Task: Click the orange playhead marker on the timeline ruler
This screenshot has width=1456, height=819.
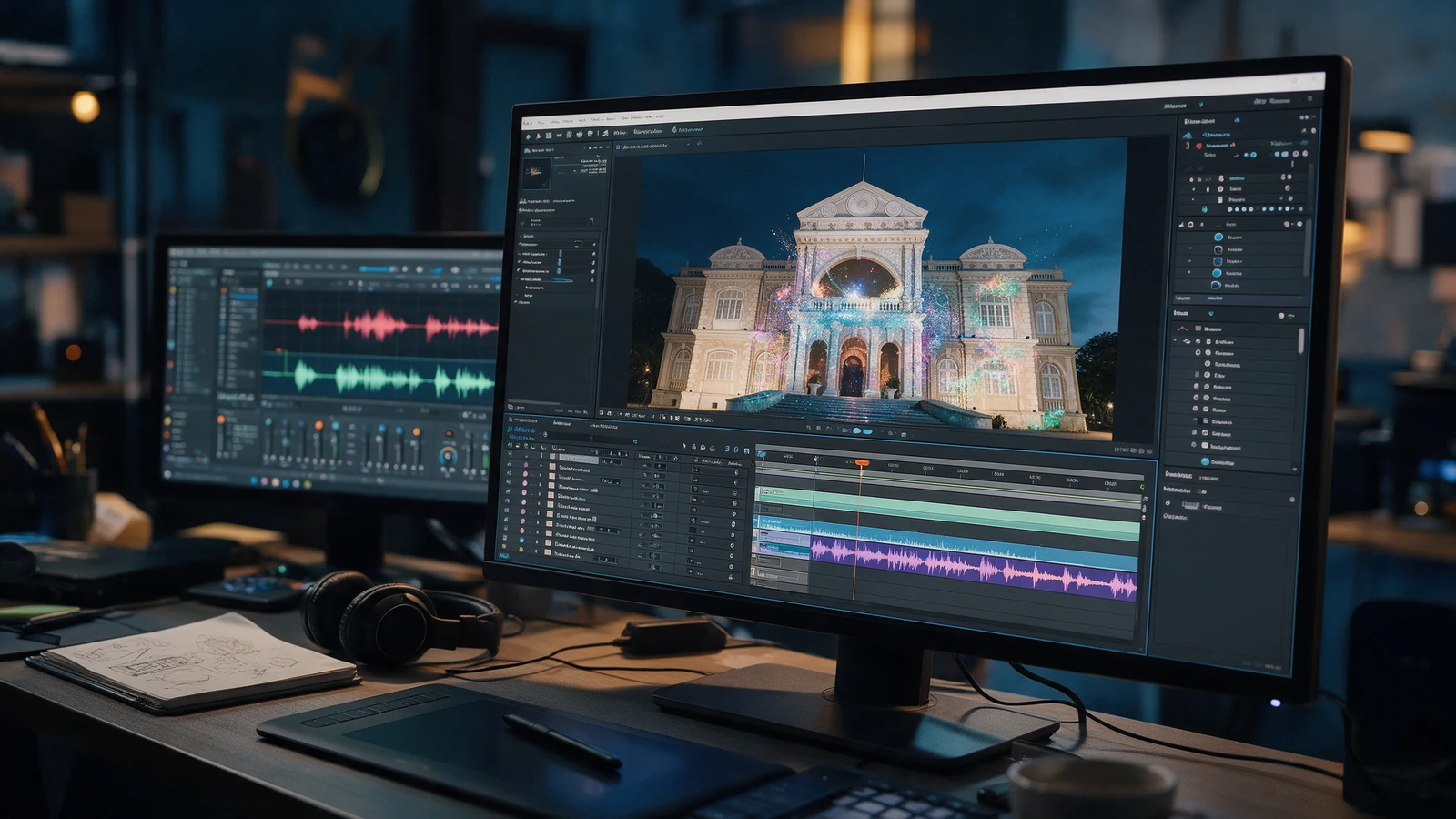Action: [x=861, y=463]
